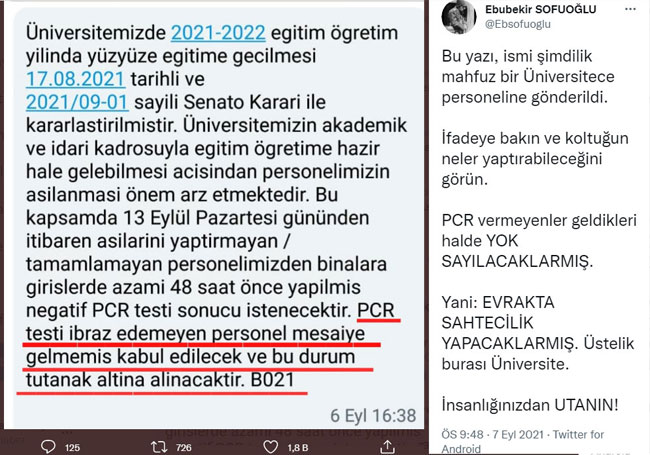Image resolution: width=650 pixels, height=455 pixels.
Task: Follow the 2021-2022 highlighted link
Action: pyautogui.click(x=218, y=33)
